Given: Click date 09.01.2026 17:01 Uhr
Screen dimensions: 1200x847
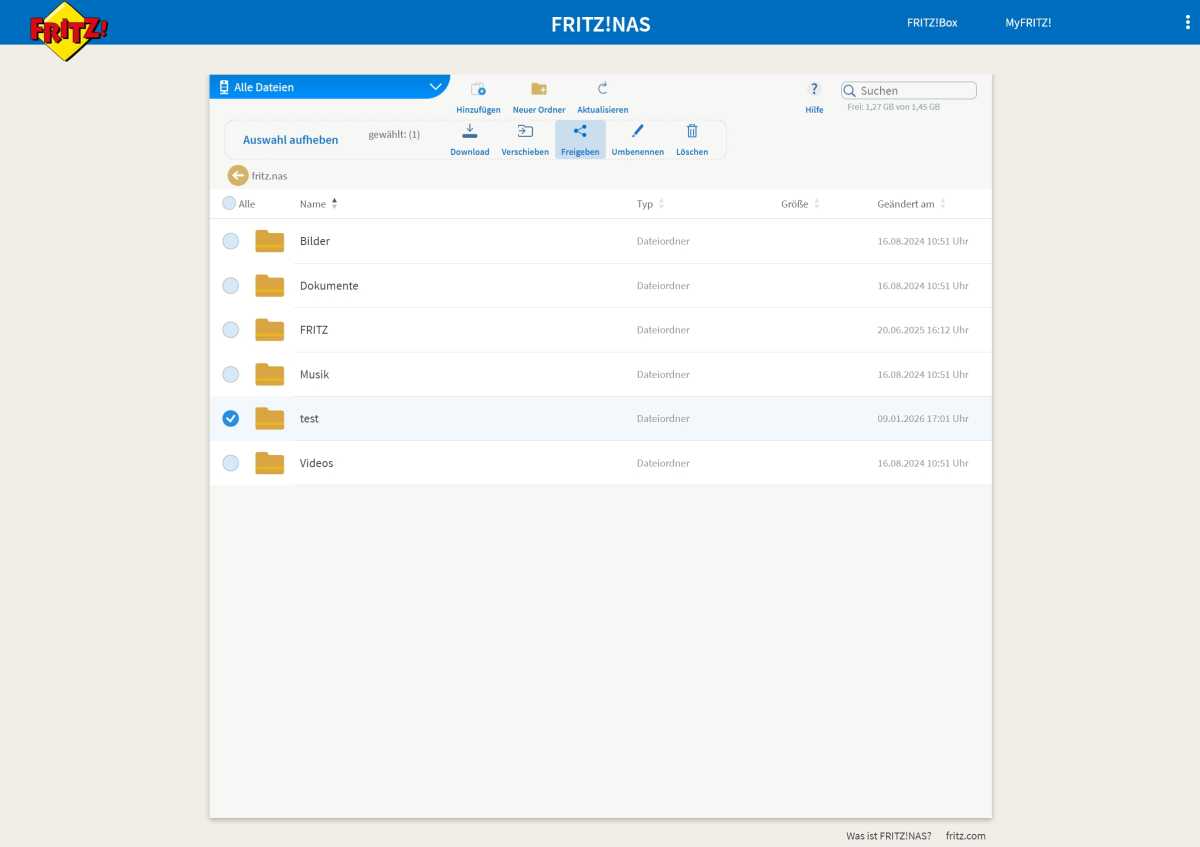Looking at the screenshot, I should click(923, 419).
